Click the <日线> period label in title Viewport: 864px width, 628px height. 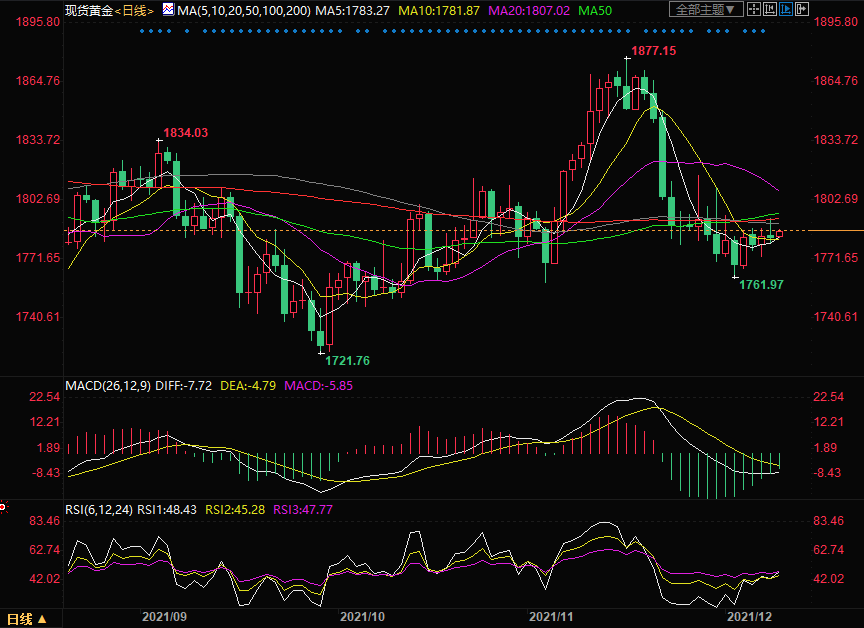click(134, 10)
